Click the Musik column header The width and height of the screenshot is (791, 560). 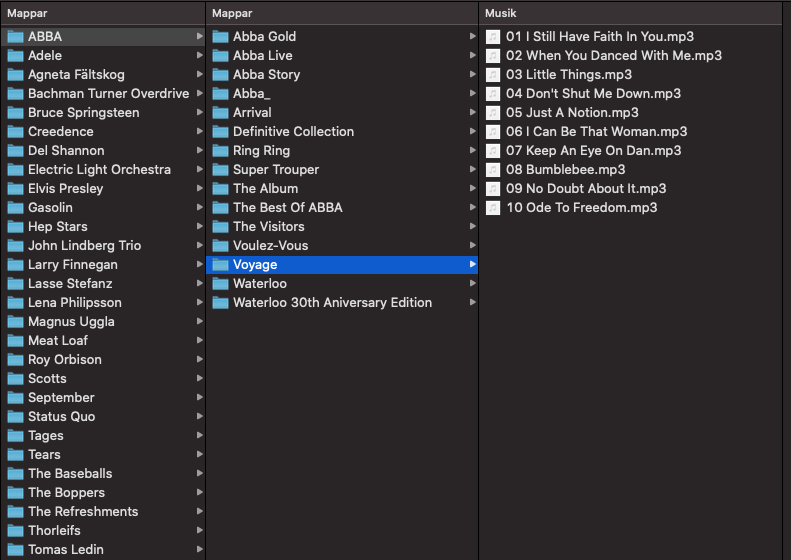[631, 13]
